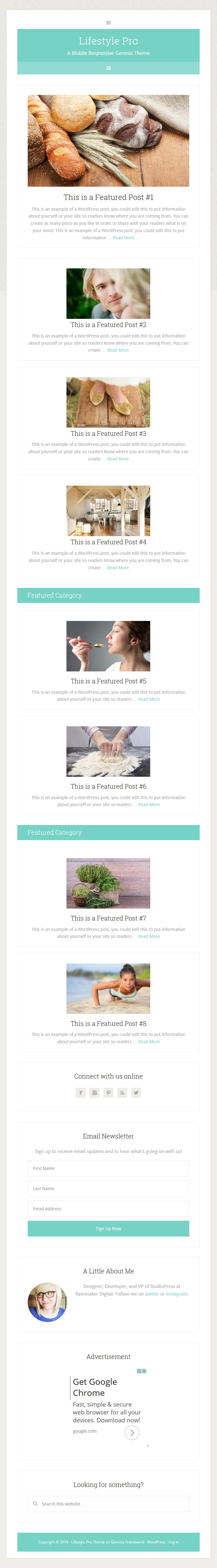Open the top hamburger menu icon

(x=108, y=22)
